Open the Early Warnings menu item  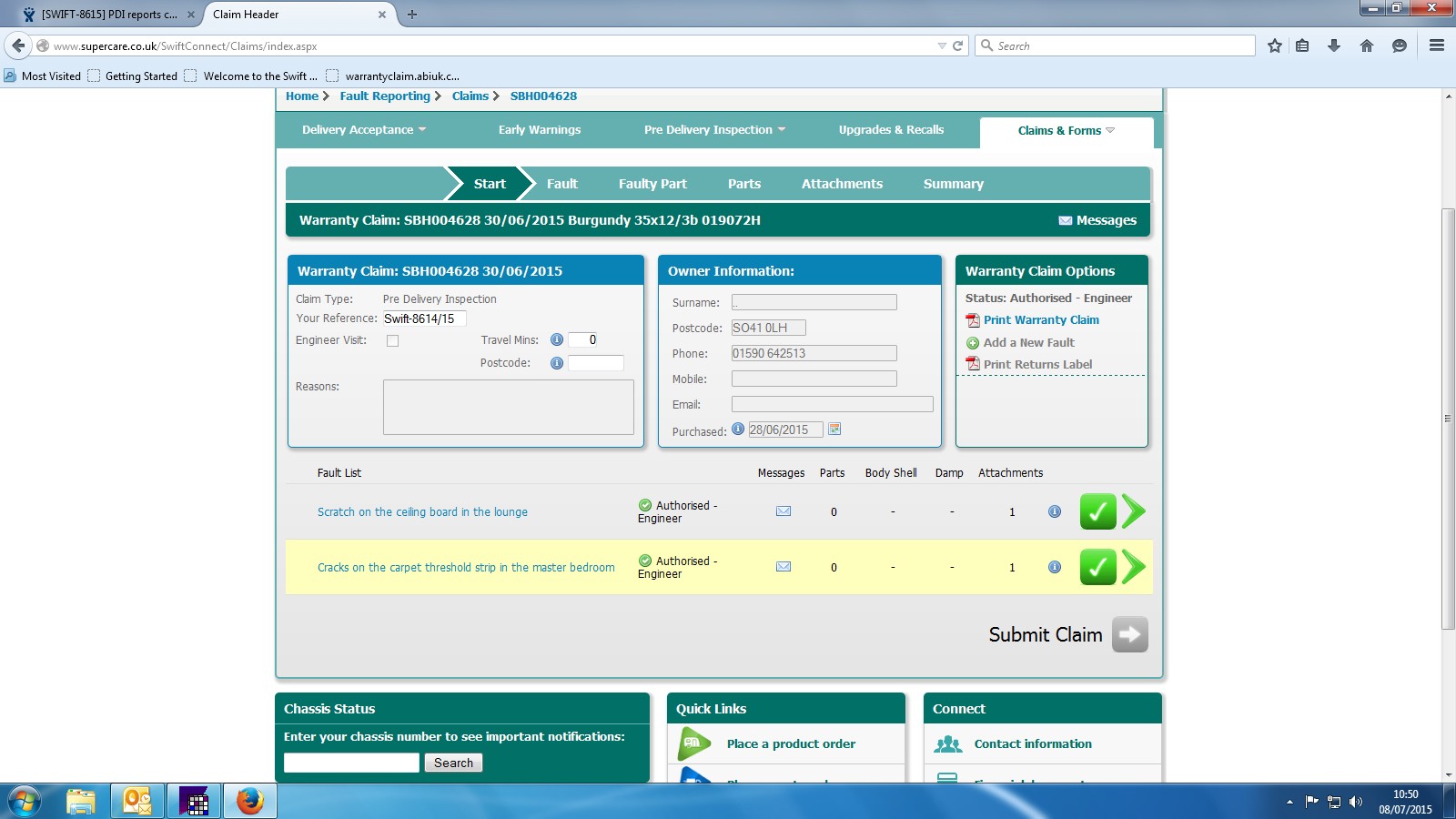[x=540, y=130]
